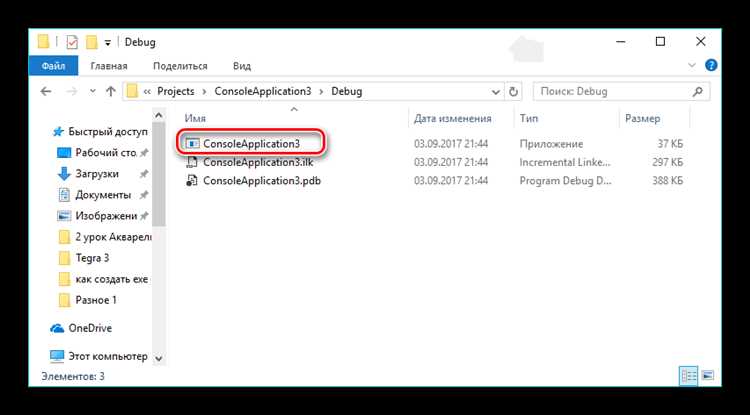The height and width of the screenshot is (415, 750).
Task: Click the ConsoleApplication3 exe file icon
Action: coord(192,143)
